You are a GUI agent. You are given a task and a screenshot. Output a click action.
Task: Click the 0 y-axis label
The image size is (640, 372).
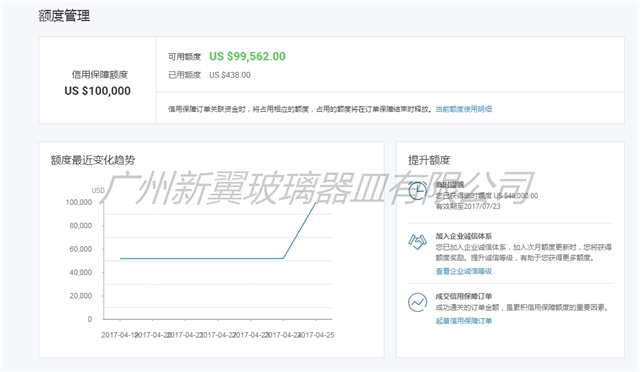[90, 319]
